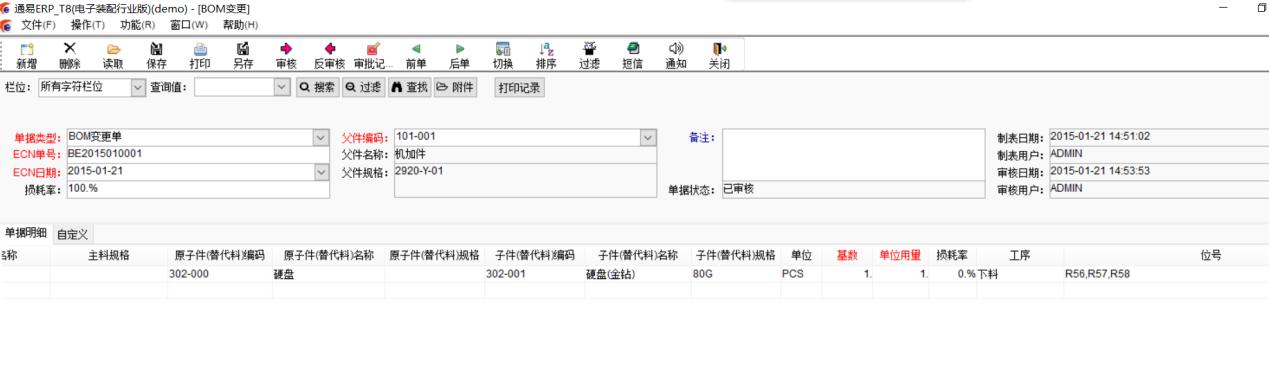Click the 过滤 button beside 搜索

click(363, 87)
